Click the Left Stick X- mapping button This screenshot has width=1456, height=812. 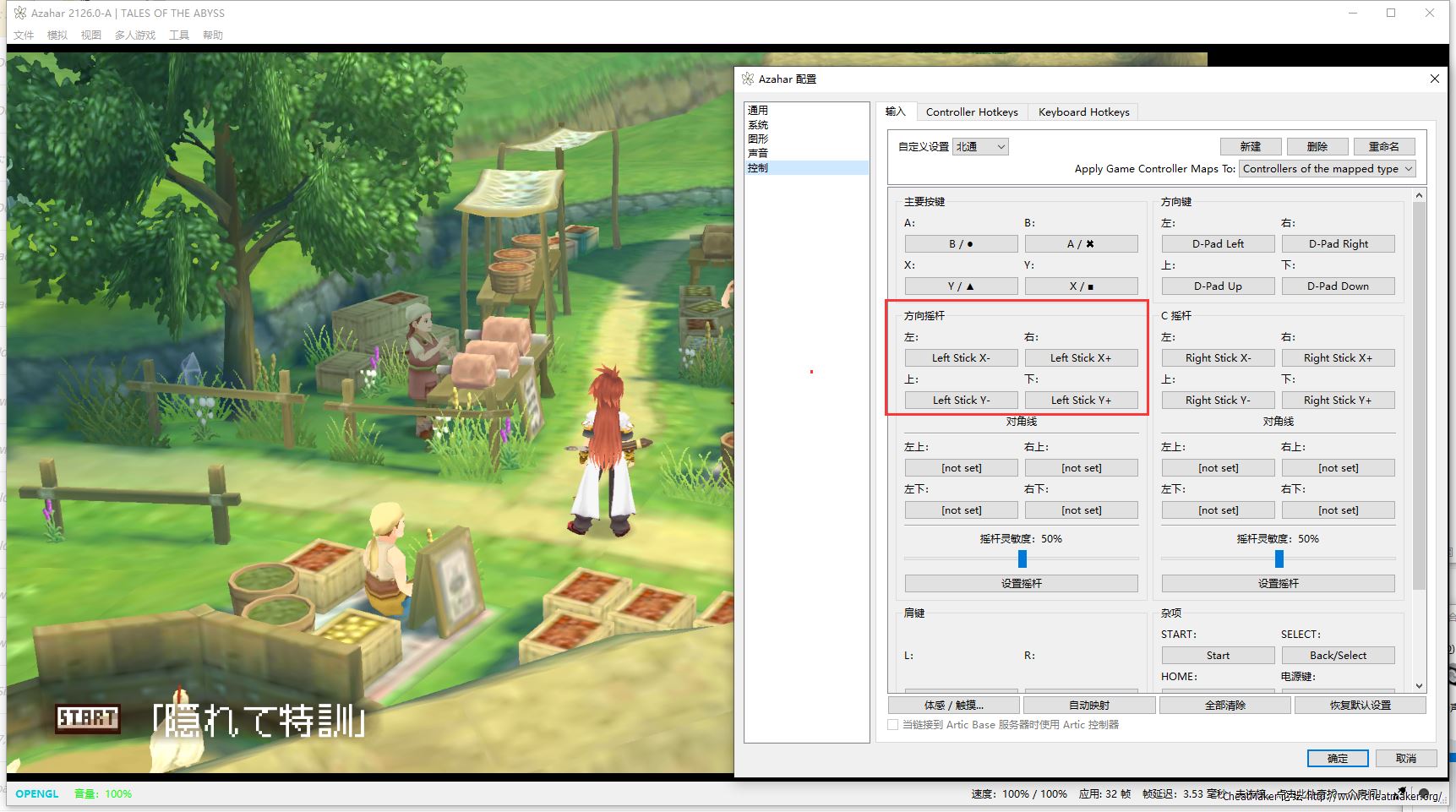(962, 357)
